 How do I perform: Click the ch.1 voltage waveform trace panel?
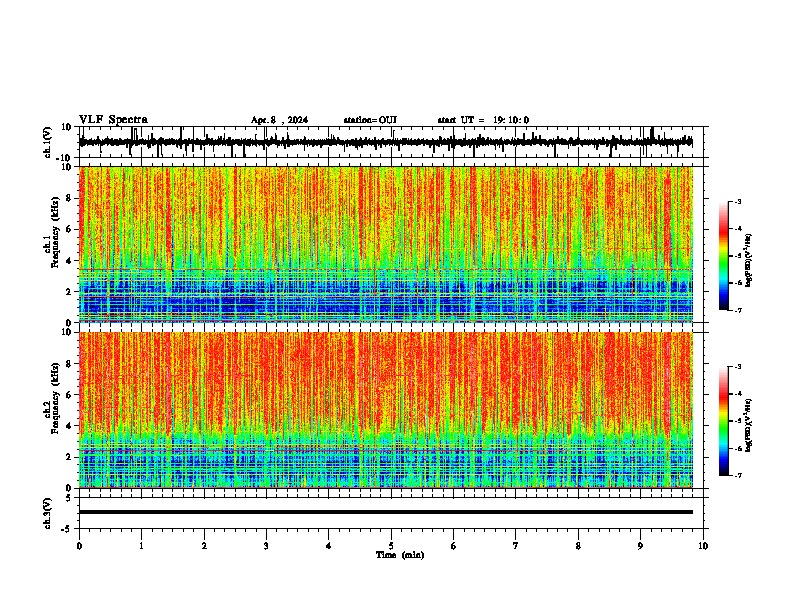coord(393,142)
